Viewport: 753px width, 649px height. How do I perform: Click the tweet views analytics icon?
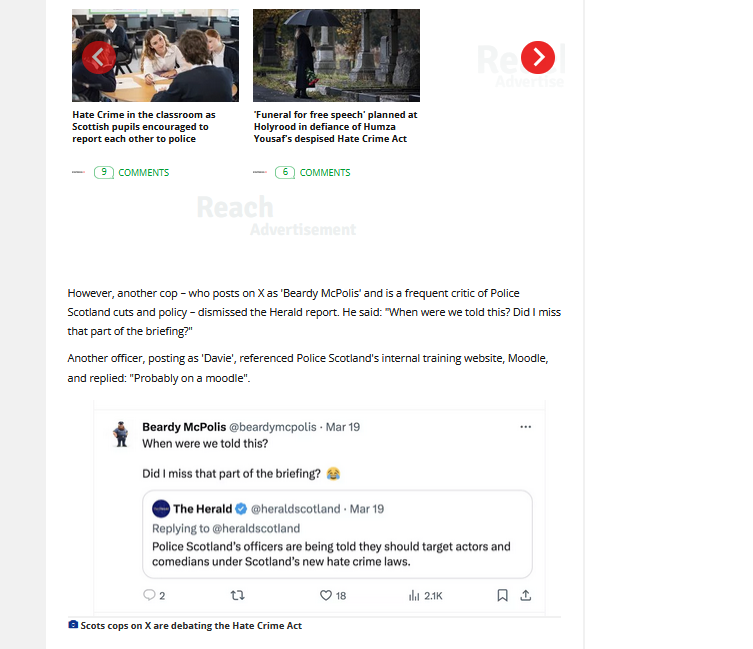(414, 596)
